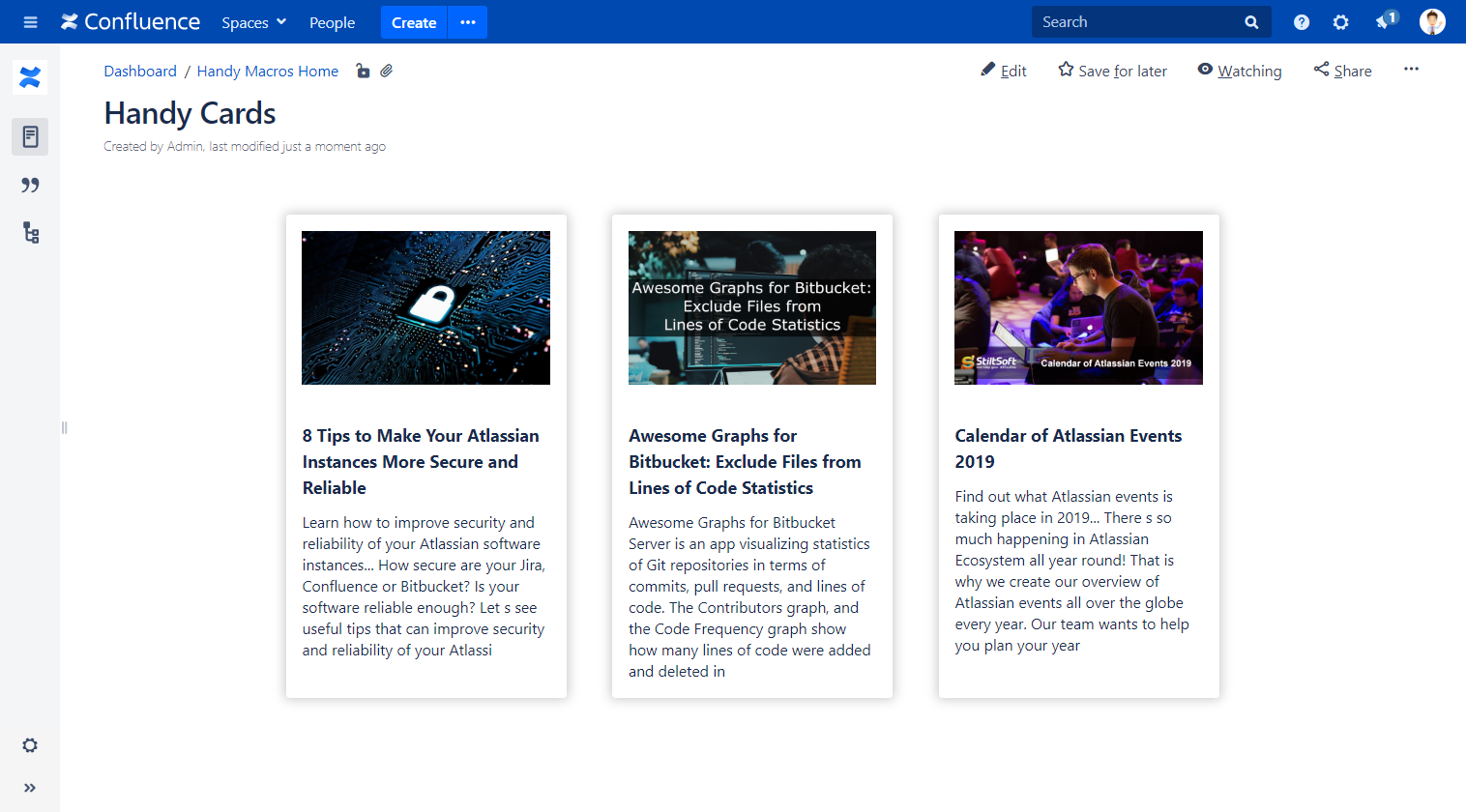Open the Blog quotes icon in the sidebar
The height and width of the screenshot is (812, 1466).
coord(30,185)
